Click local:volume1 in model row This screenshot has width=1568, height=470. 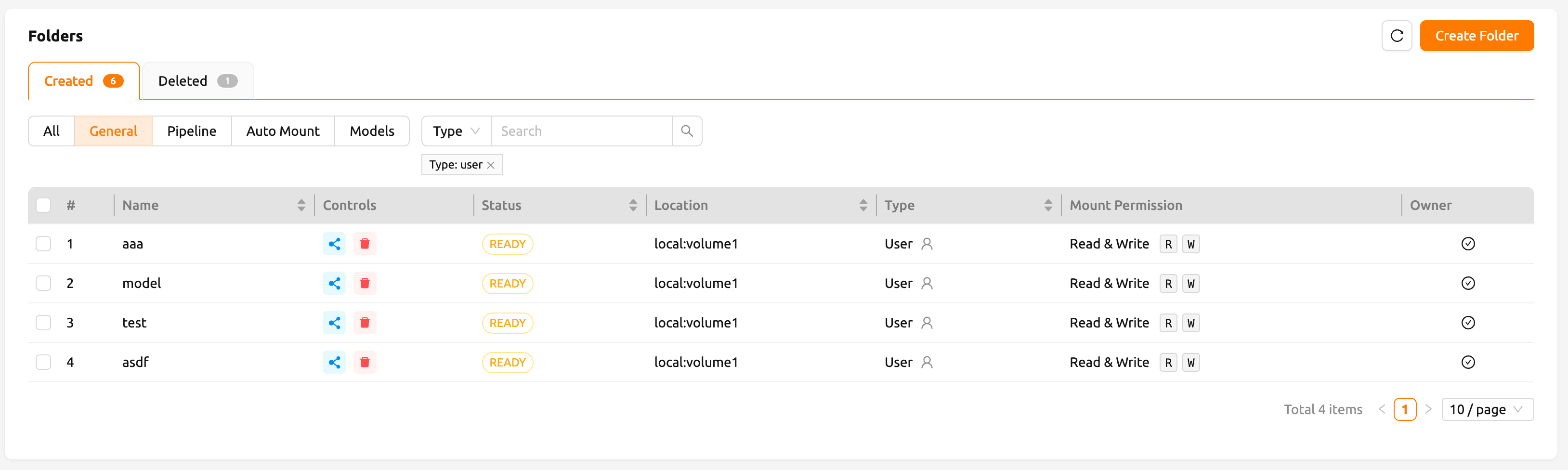tap(696, 284)
